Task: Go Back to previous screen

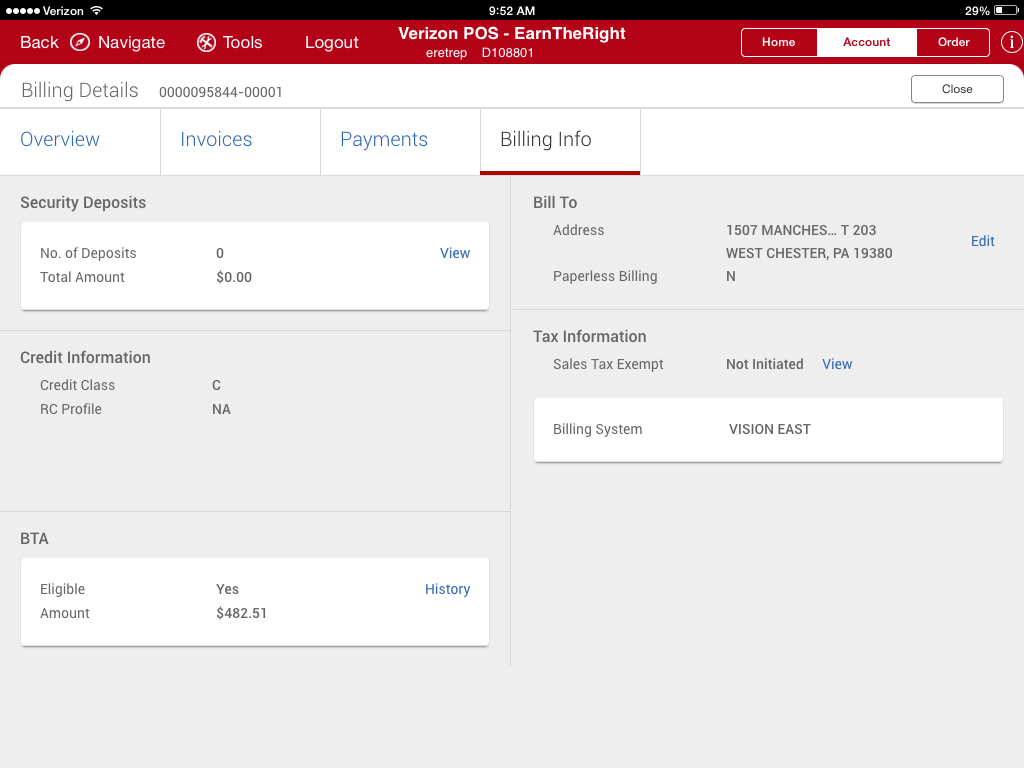Action: (39, 42)
